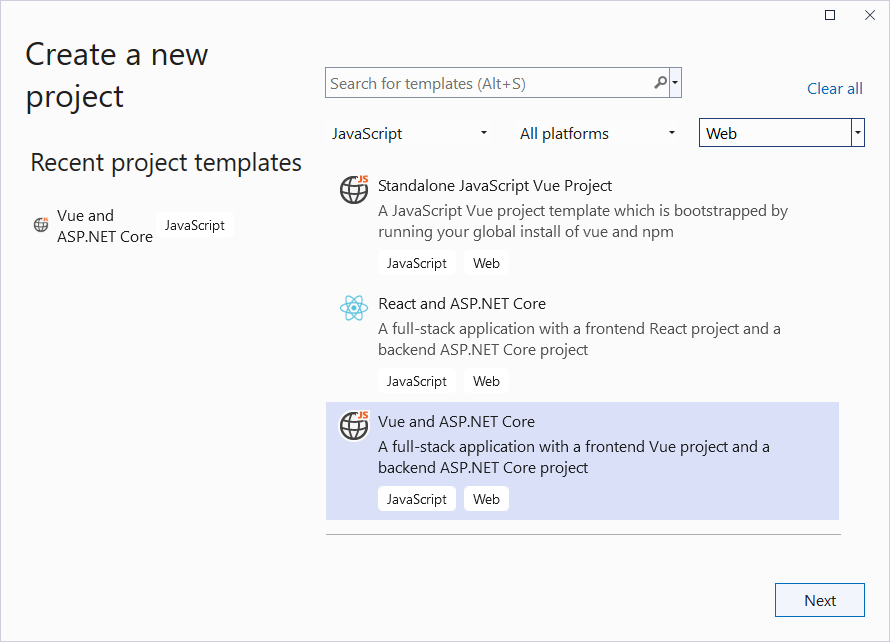The image size is (890, 642).
Task: Click JavaScript tag under React and ASP.NET Core
Action: 417,381
